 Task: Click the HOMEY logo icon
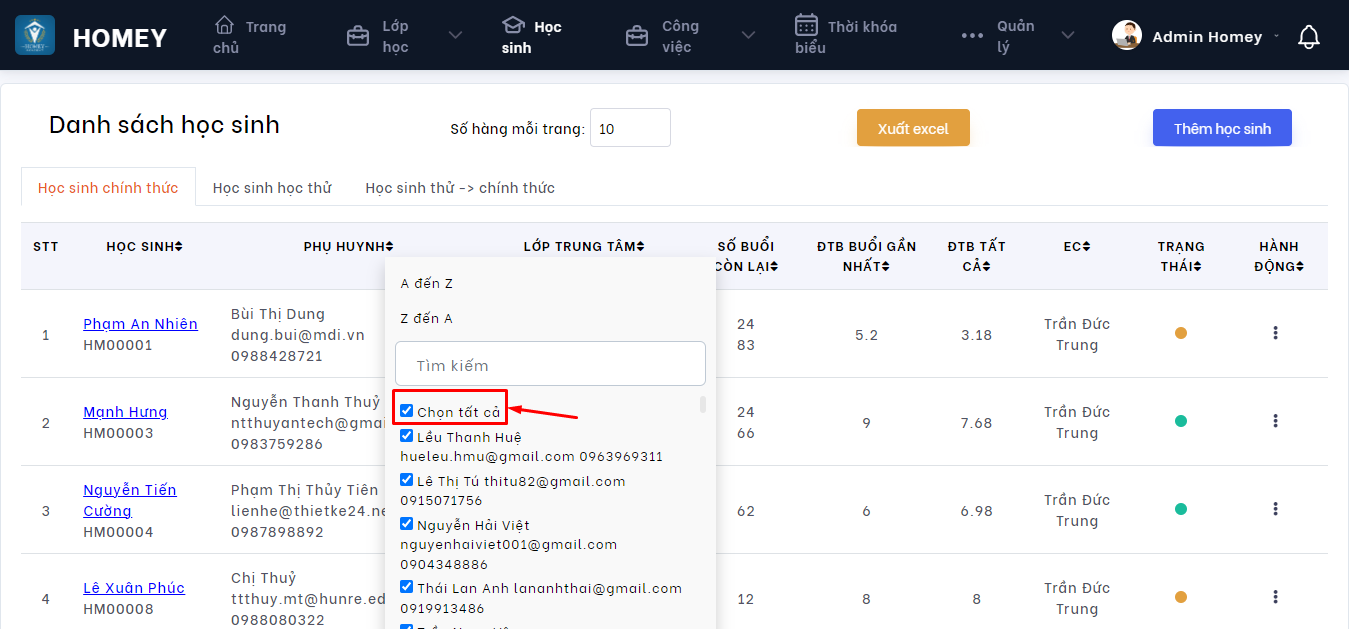(x=35, y=36)
